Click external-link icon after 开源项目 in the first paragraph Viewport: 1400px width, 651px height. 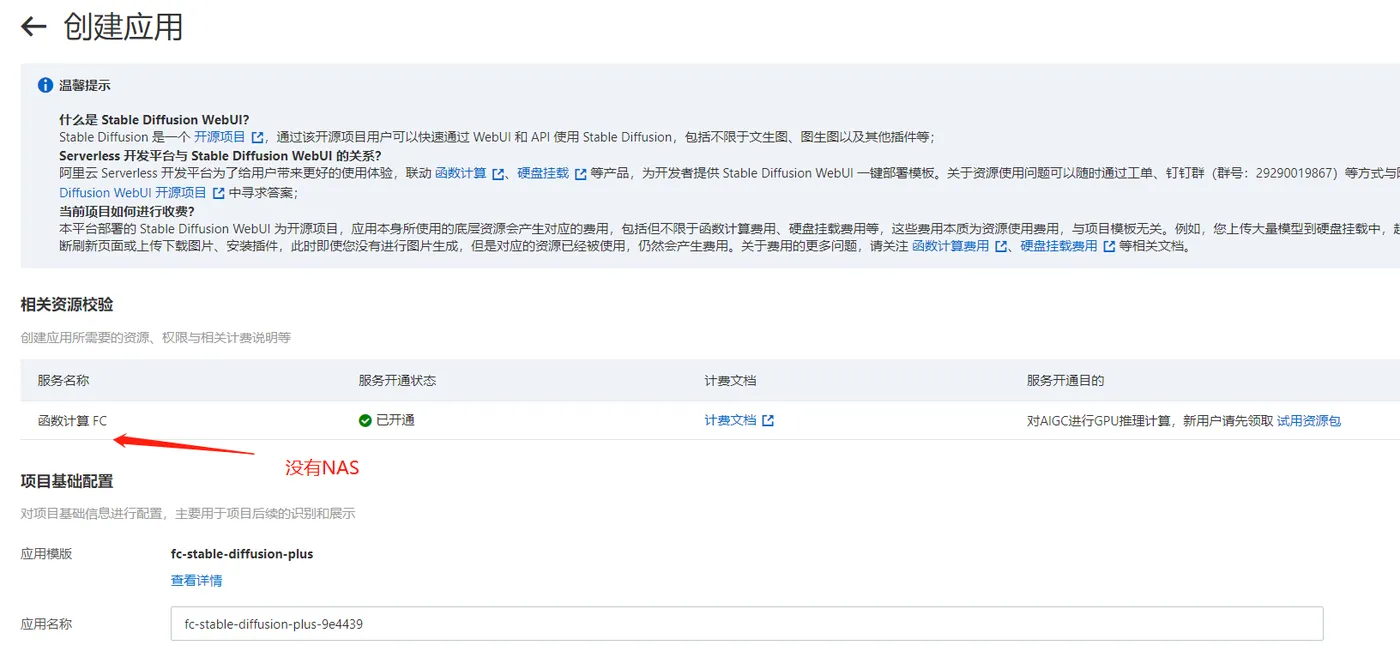[x=258, y=138]
